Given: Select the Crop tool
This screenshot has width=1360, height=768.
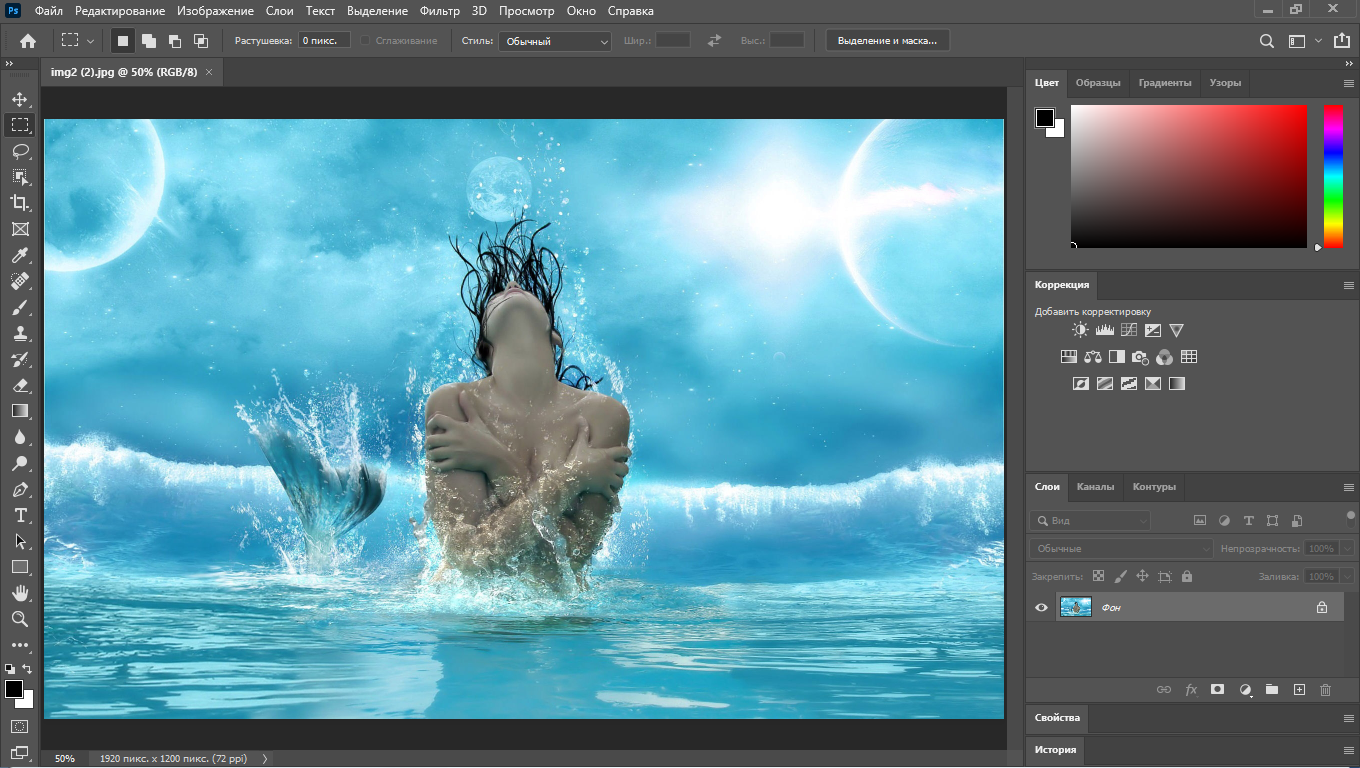Looking at the screenshot, I should coord(20,203).
